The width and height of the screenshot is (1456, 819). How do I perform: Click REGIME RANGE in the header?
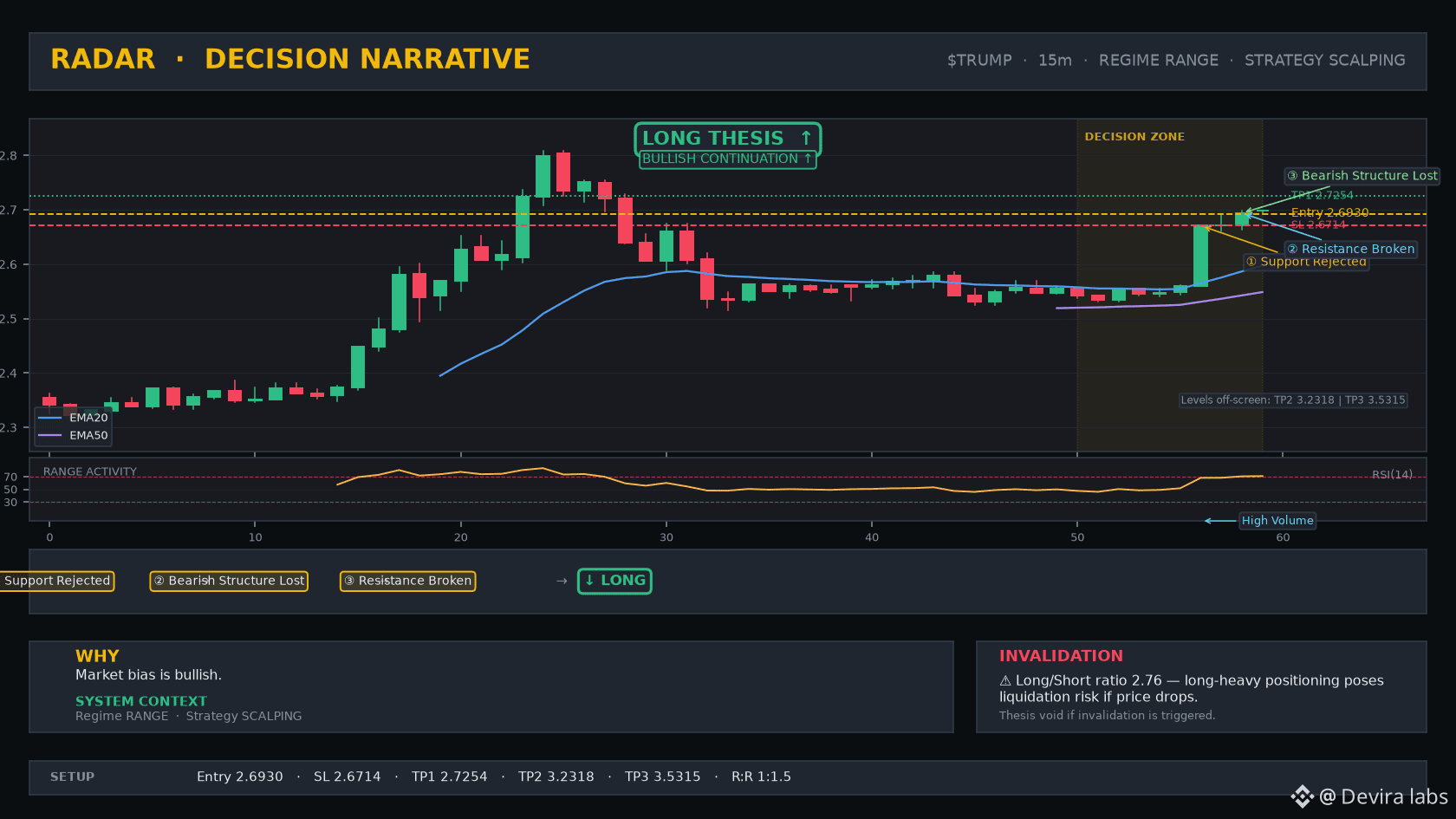pos(1159,61)
